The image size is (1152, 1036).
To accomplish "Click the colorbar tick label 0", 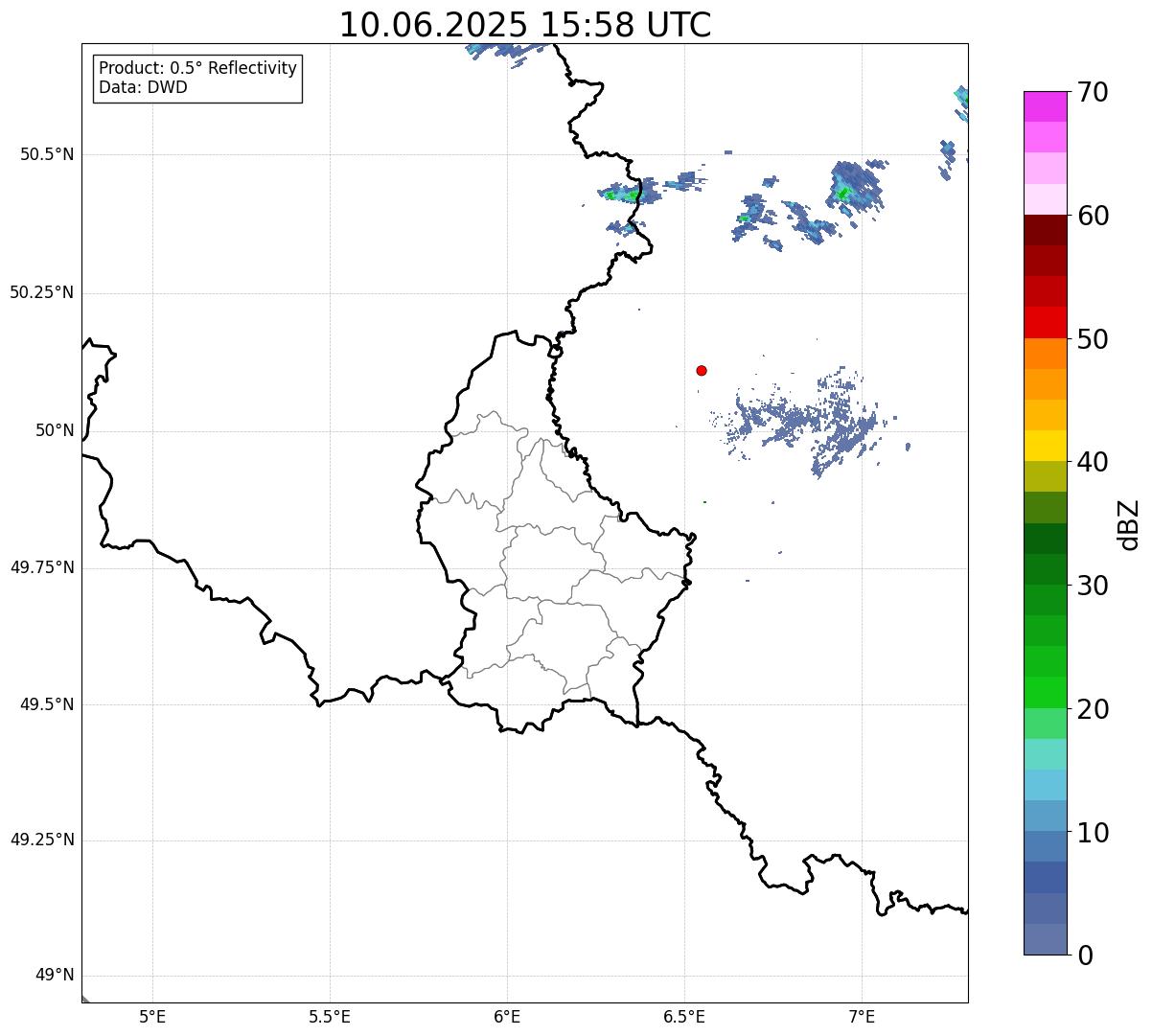I will point(1084,955).
